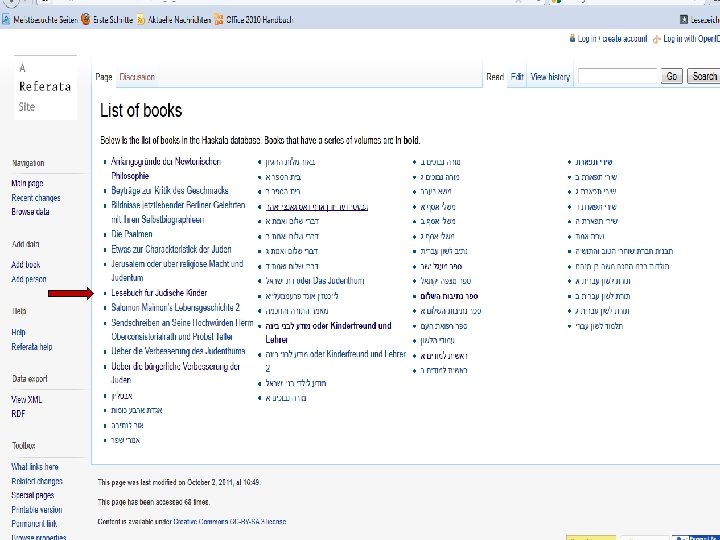Open Kinderfreund und Lehrer 2 link
The height and width of the screenshot is (540, 720).
coord(336,361)
